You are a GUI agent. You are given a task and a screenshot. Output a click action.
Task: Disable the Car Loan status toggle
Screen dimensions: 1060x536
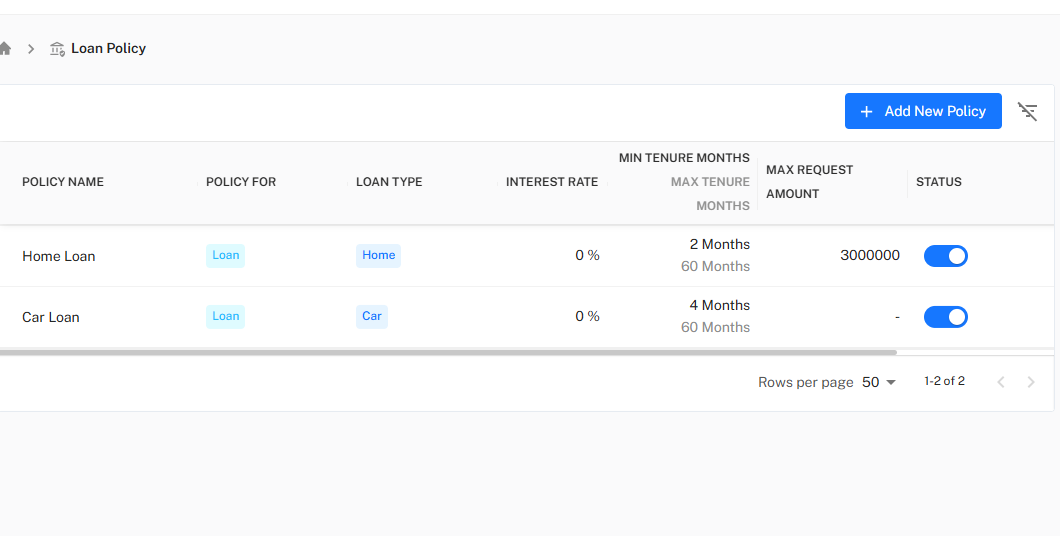(945, 317)
